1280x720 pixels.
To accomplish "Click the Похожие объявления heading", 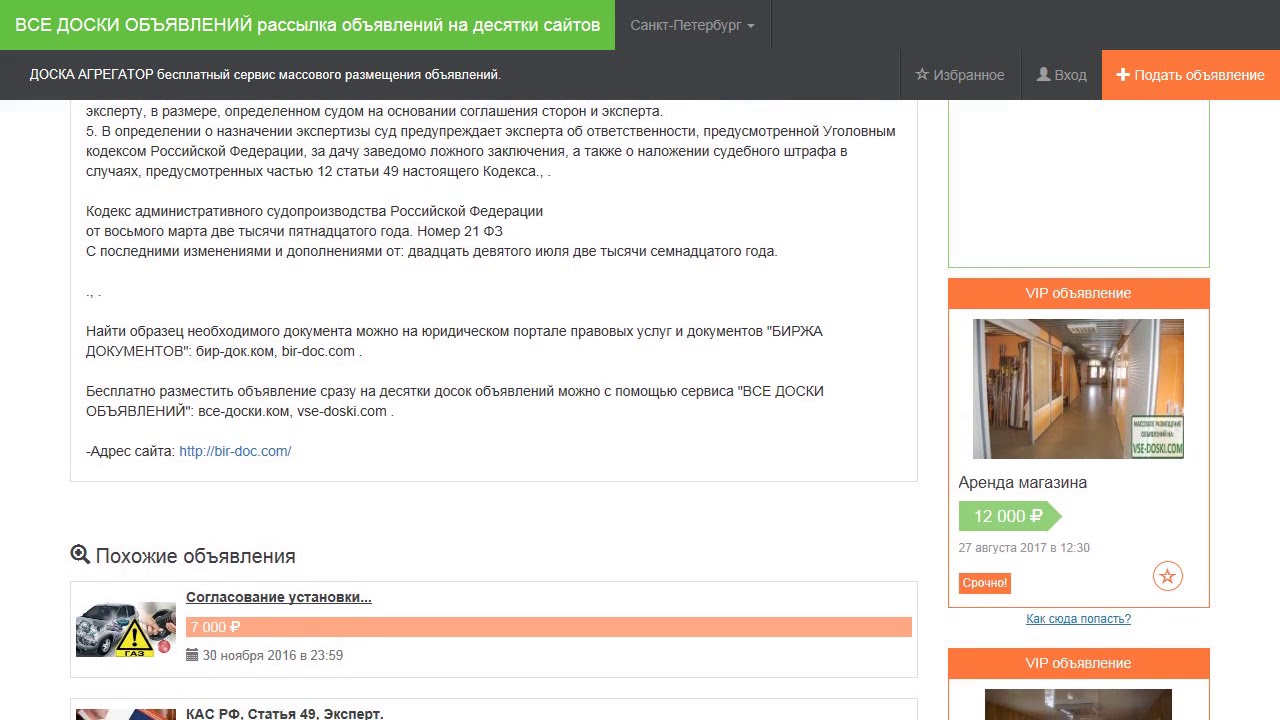I will (x=195, y=556).
